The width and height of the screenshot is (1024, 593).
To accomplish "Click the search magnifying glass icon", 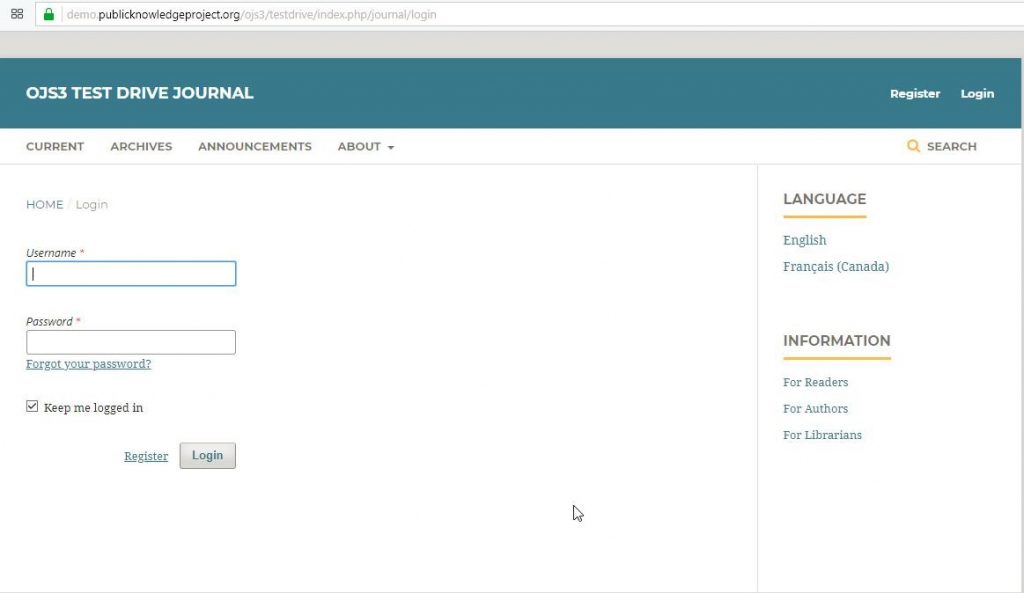I will coord(913,146).
